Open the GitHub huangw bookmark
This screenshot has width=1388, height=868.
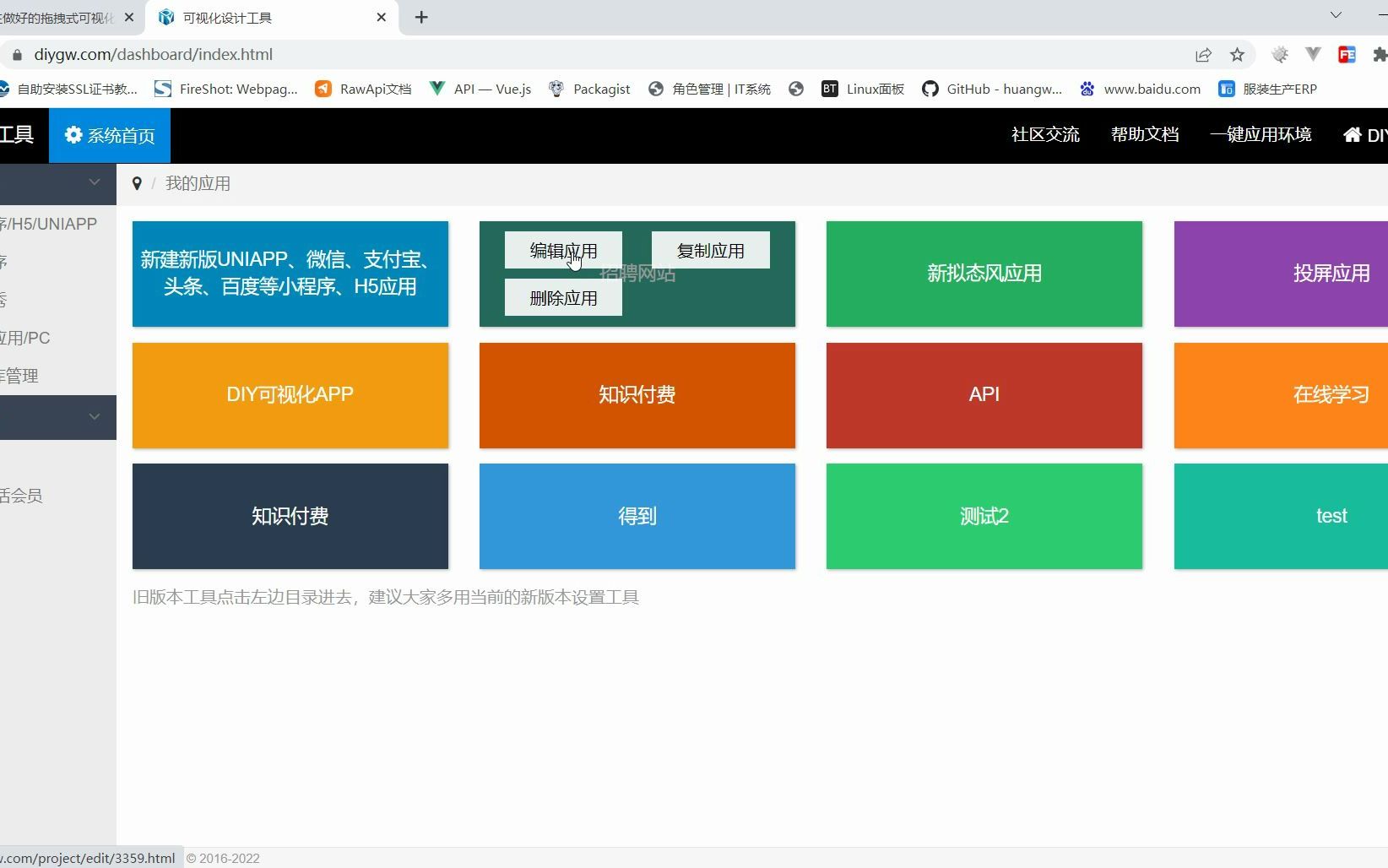(992, 89)
